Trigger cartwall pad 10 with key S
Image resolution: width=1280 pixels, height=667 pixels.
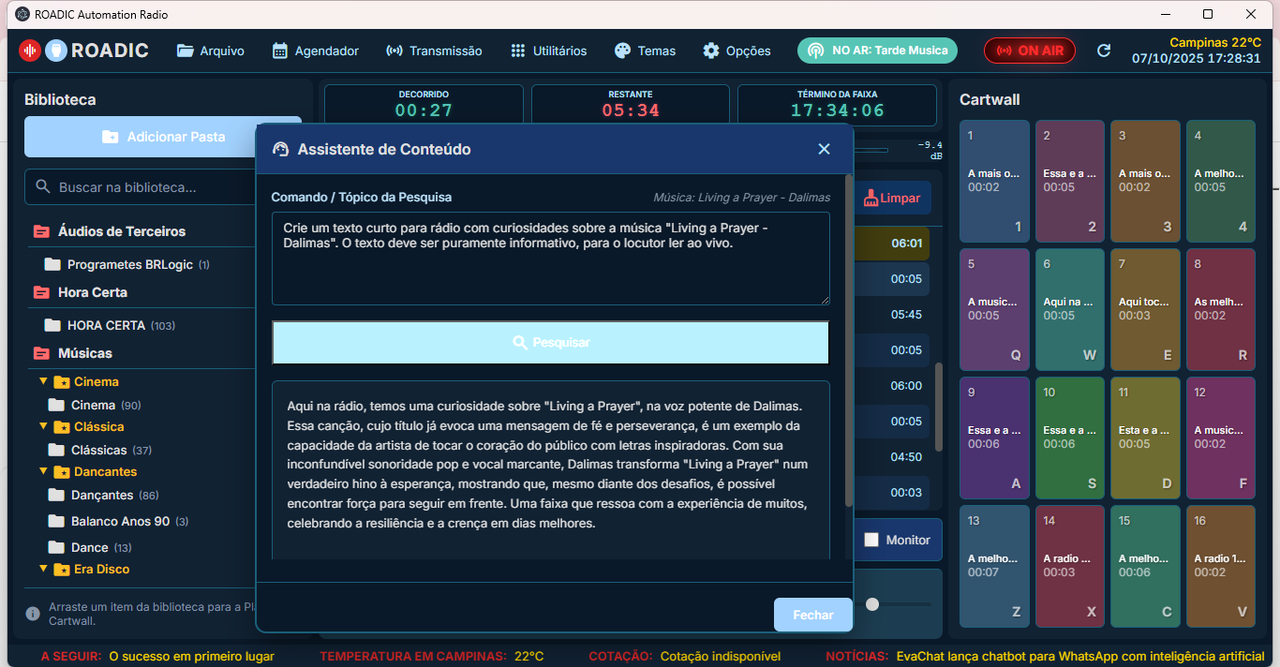[x=1070, y=437]
